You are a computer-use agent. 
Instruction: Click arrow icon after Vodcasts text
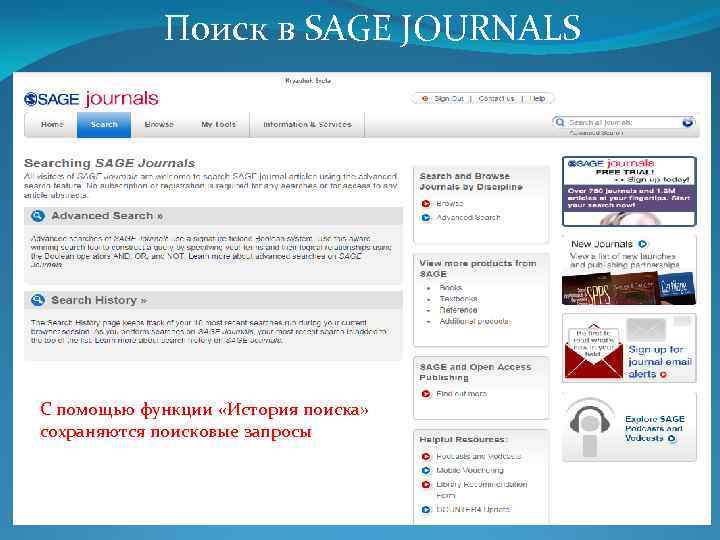point(672,439)
